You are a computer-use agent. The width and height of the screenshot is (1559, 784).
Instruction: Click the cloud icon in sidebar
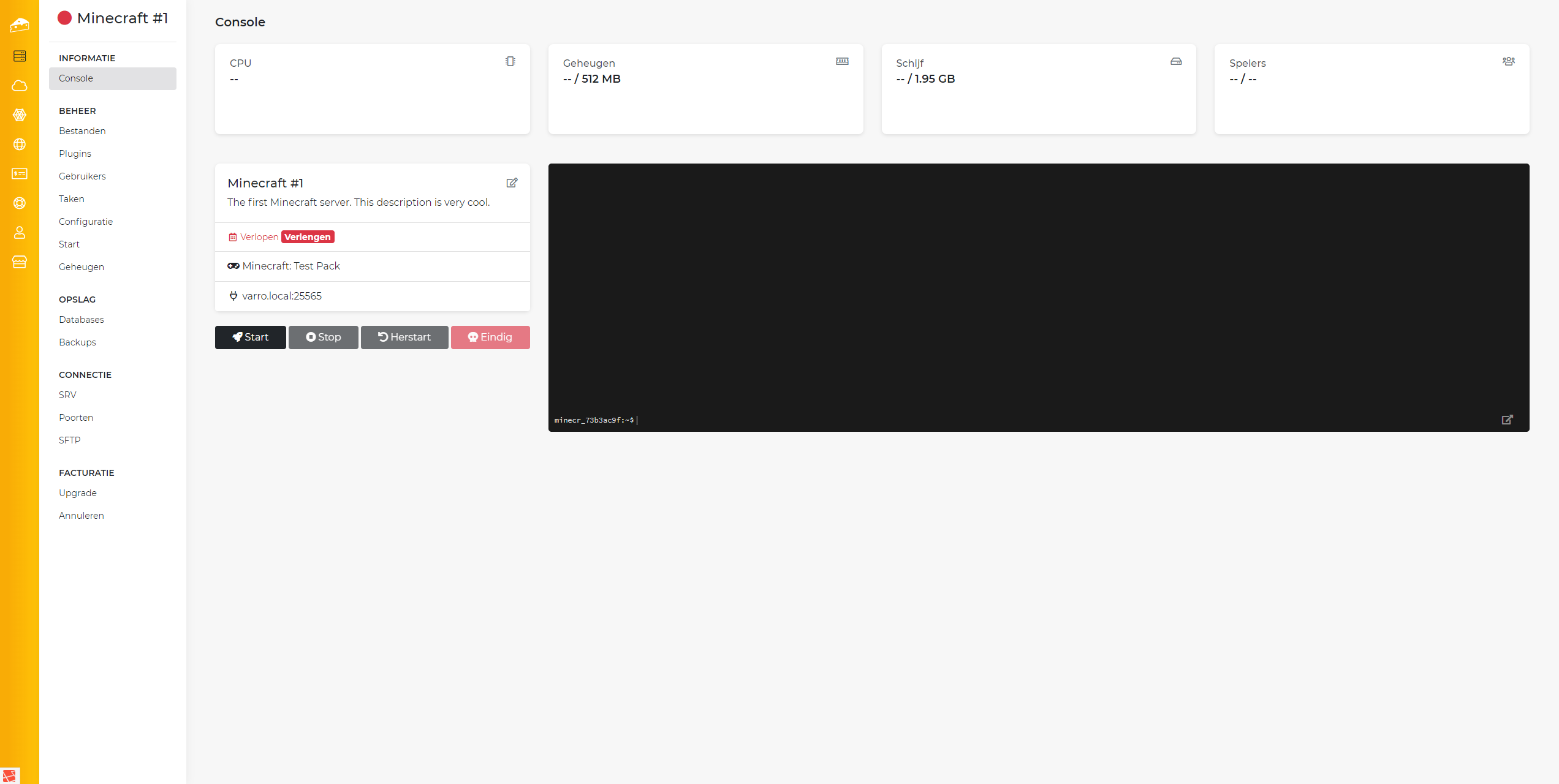pos(20,86)
